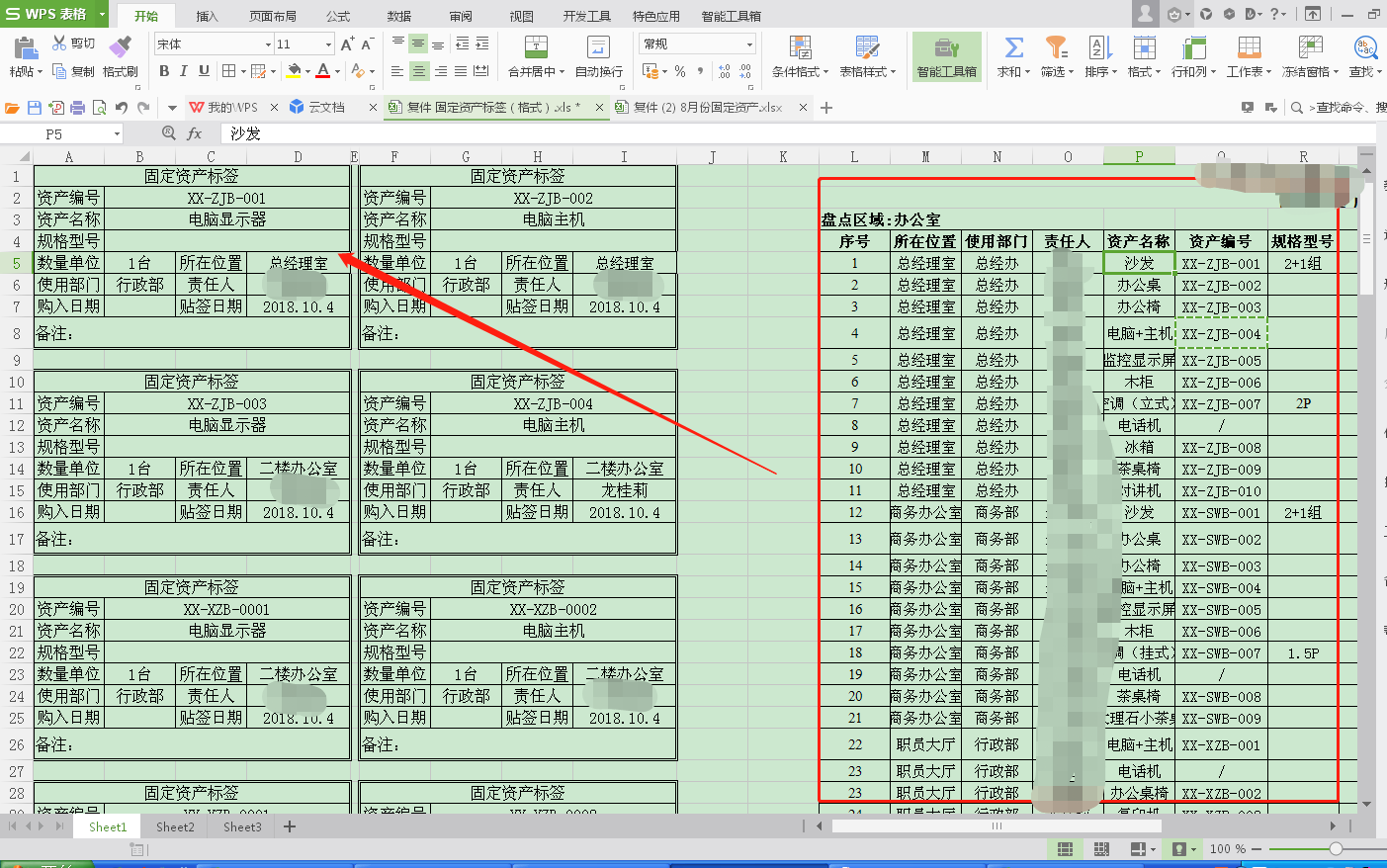Open the filter (筛选) tool
1387x868 pixels.
tap(1057, 56)
